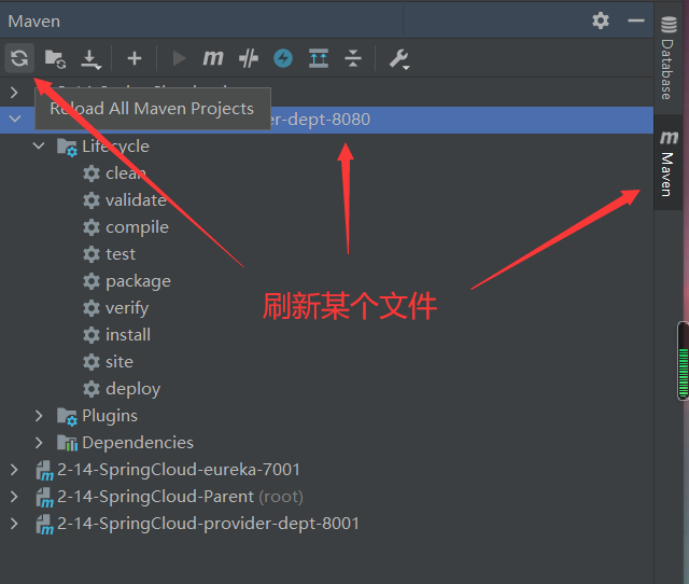Collapse all tree nodes

click(x=353, y=58)
